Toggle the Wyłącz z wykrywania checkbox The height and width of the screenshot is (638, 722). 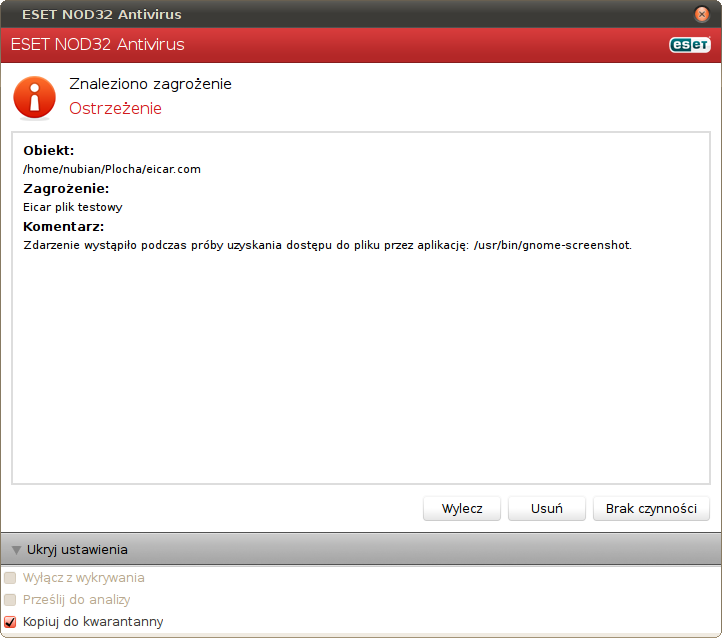(x=10, y=578)
